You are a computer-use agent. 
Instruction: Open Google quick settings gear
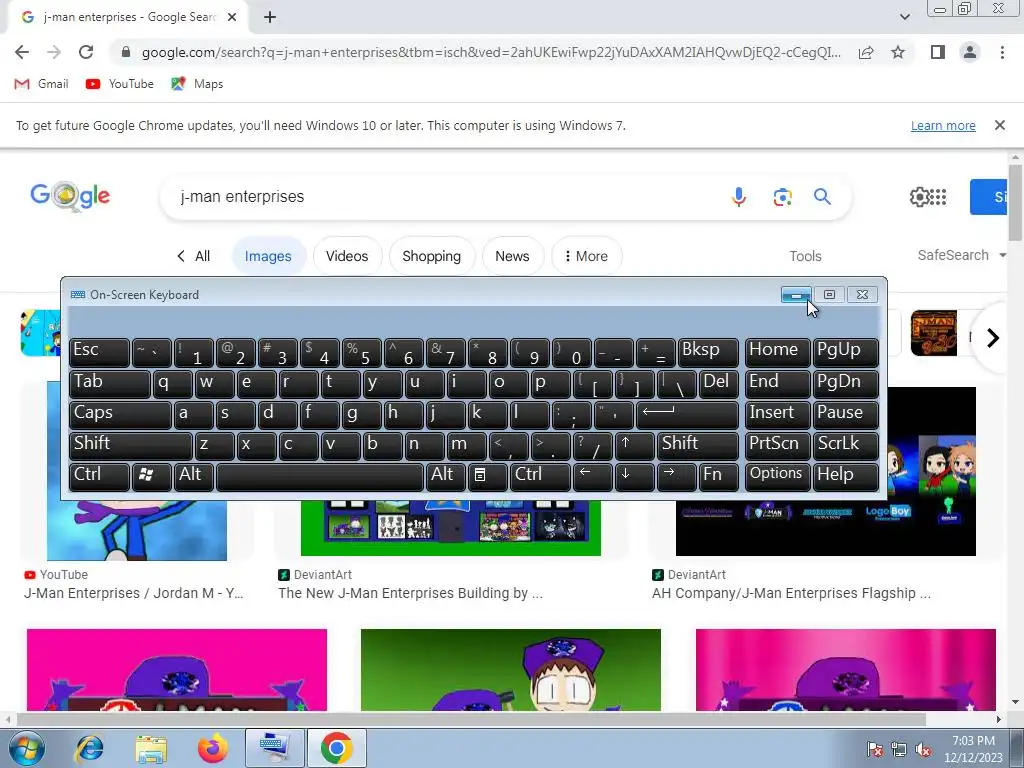pyautogui.click(x=919, y=197)
